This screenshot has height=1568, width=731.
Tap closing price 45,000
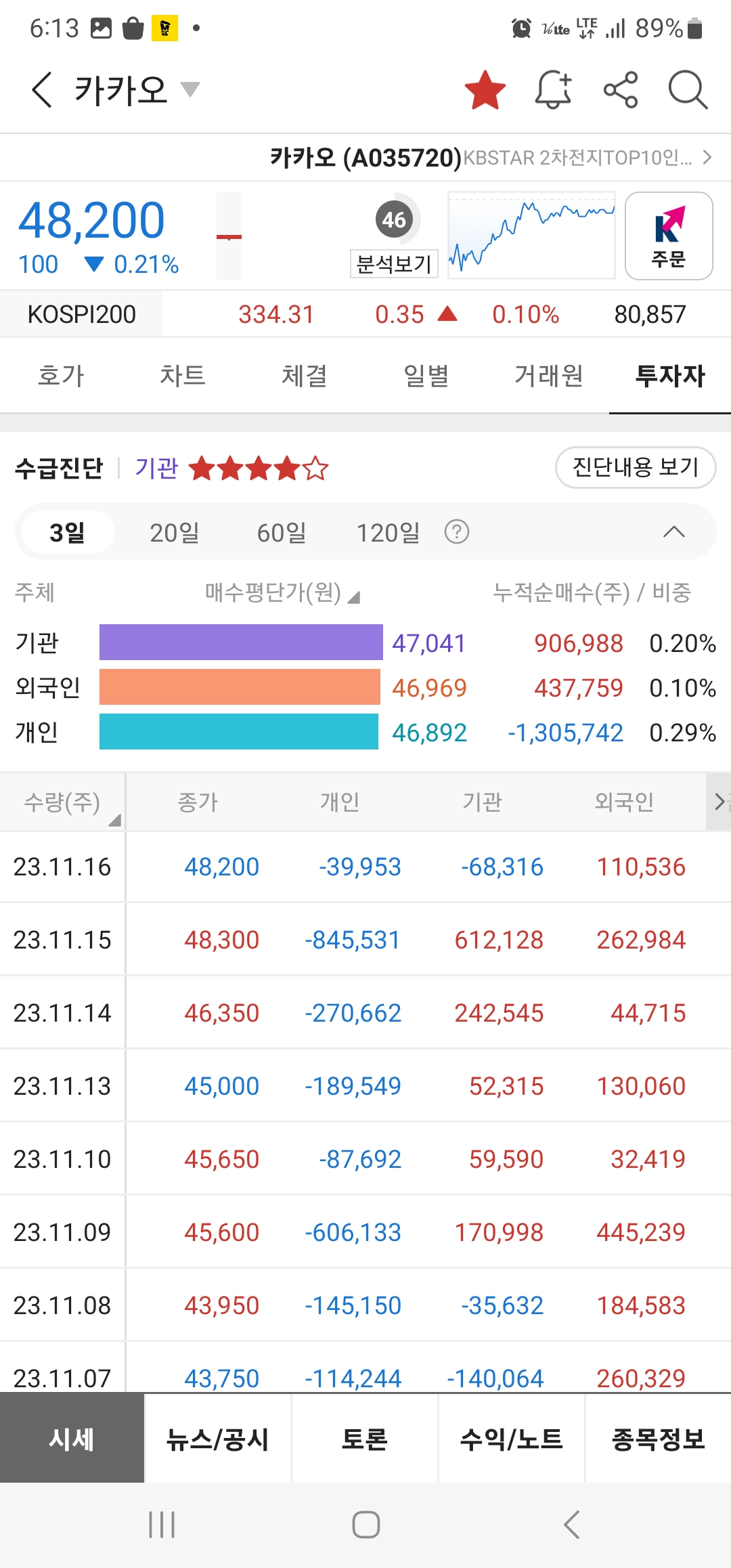point(222,1087)
